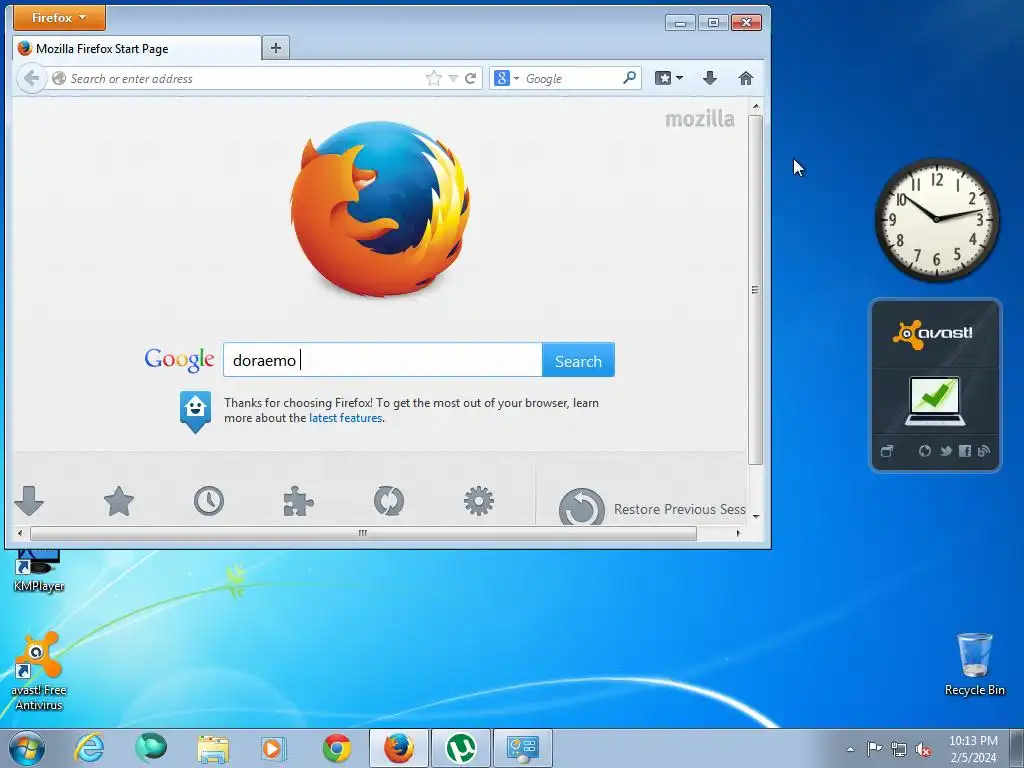Open the uTorrent taskbar button
Screen dimensions: 1024x768
click(x=461, y=748)
